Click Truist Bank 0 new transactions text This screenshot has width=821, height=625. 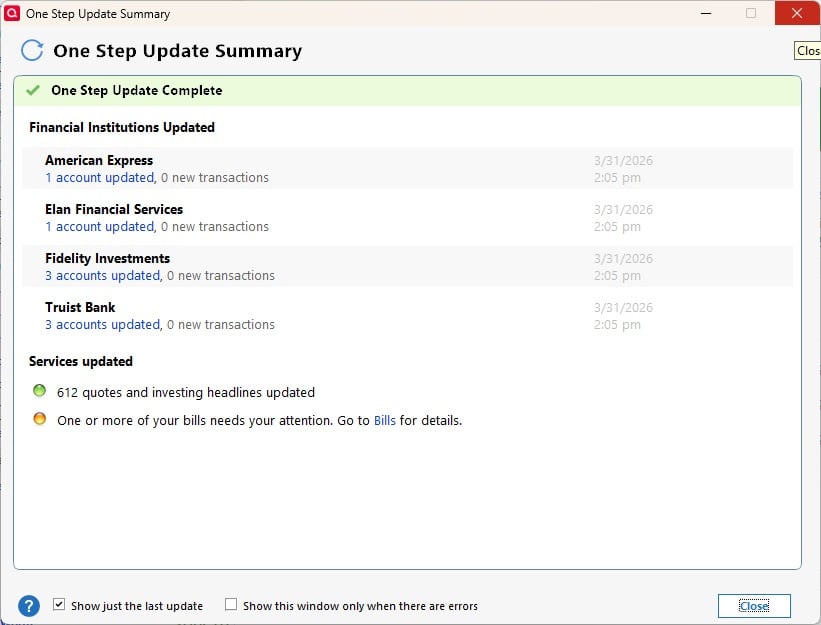[220, 325]
